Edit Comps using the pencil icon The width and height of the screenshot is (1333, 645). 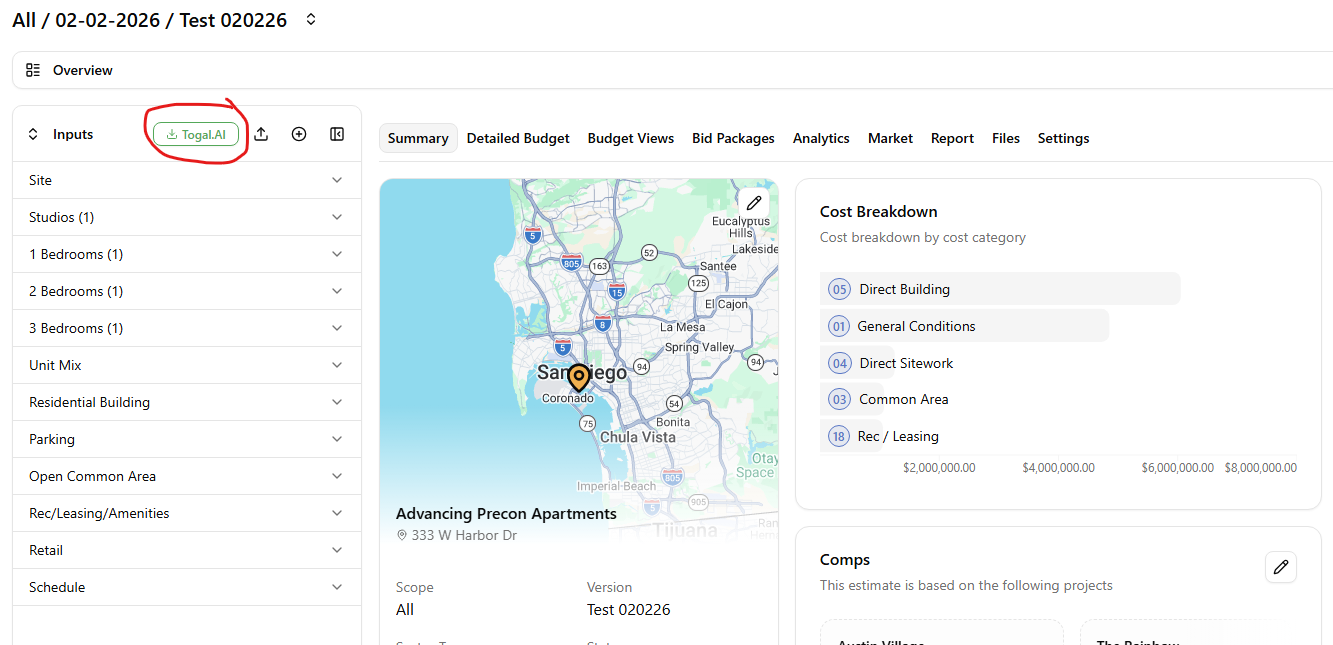coord(1280,567)
